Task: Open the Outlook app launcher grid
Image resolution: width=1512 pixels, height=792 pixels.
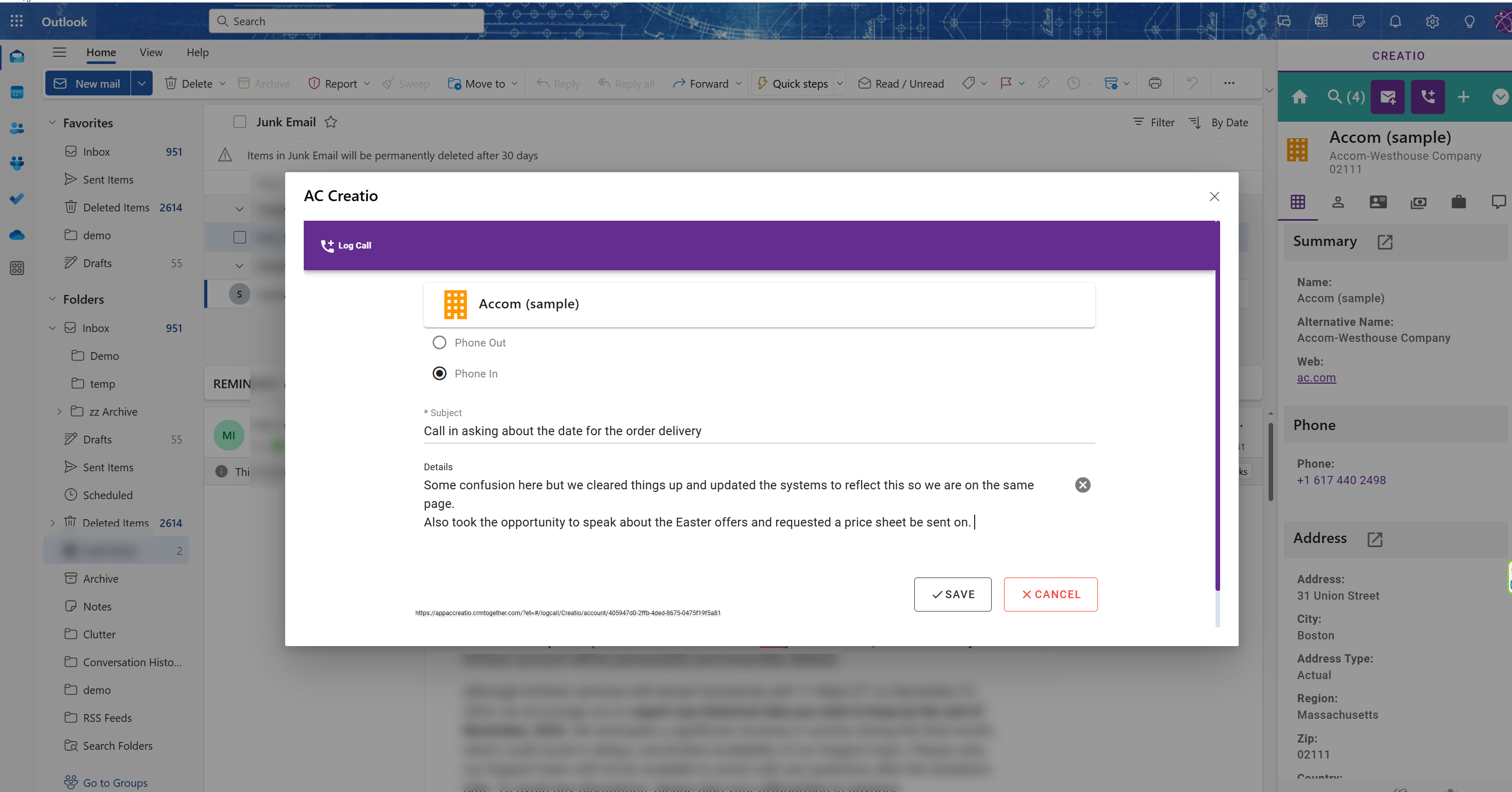Action: click(17, 22)
